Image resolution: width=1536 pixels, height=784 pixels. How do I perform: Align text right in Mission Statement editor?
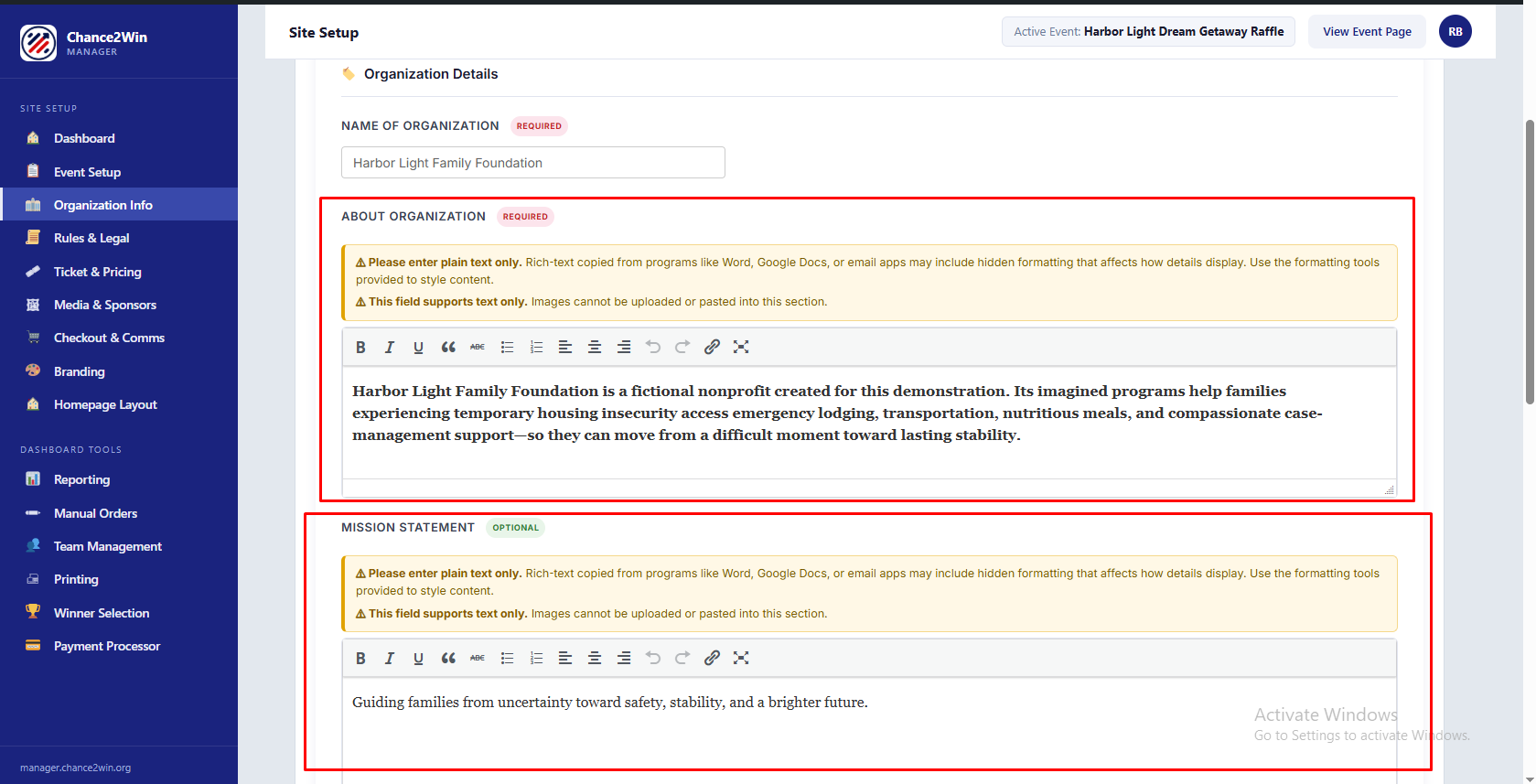click(x=624, y=658)
